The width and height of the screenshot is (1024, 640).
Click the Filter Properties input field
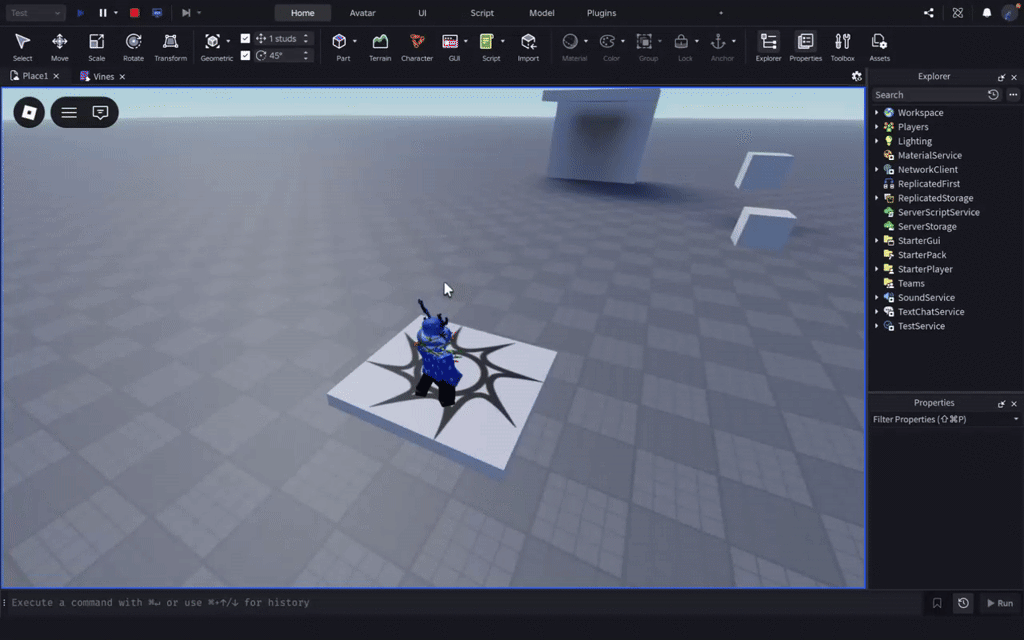940,419
